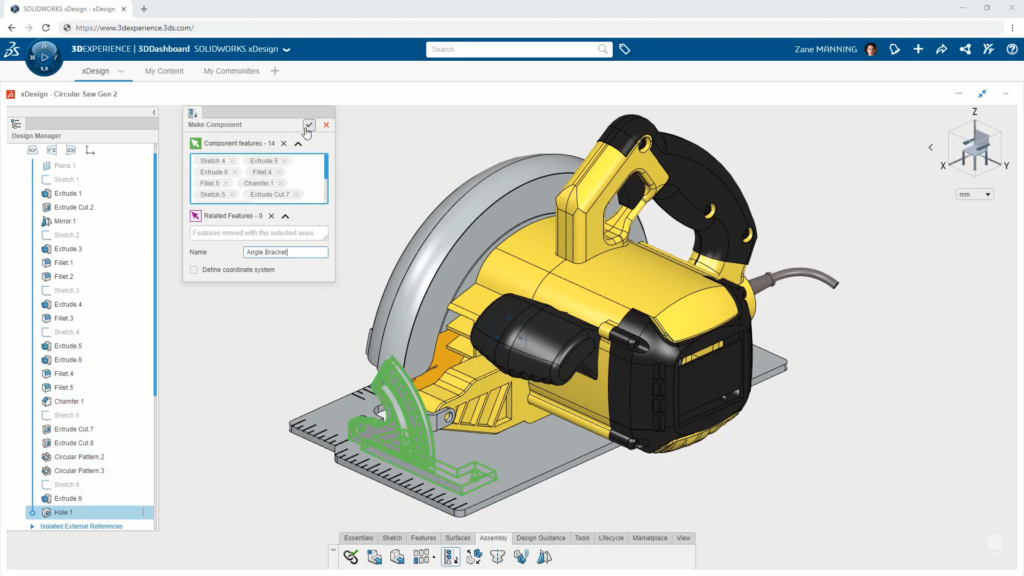The width and height of the screenshot is (1024, 576).
Task: Select Mirror.1 in the tree
Action: [65, 221]
